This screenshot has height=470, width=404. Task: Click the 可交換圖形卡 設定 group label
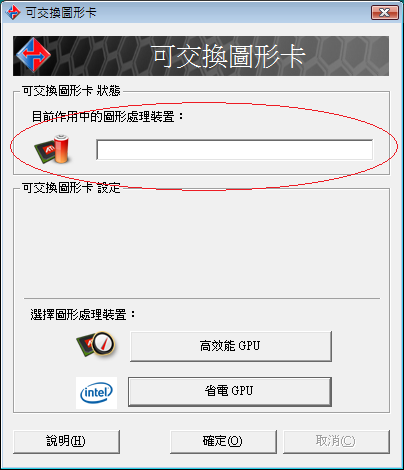pyautogui.click(x=71, y=188)
